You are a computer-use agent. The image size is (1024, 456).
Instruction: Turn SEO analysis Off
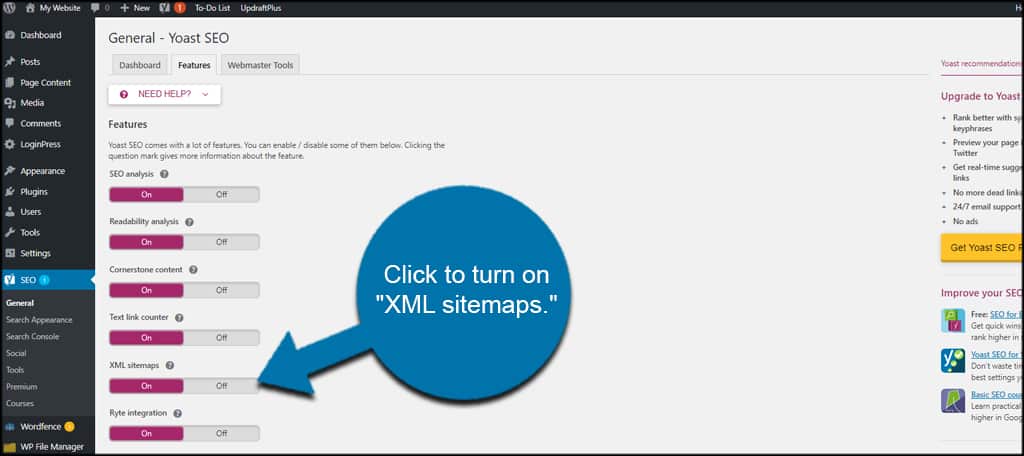pyautogui.click(x=221, y=195)
